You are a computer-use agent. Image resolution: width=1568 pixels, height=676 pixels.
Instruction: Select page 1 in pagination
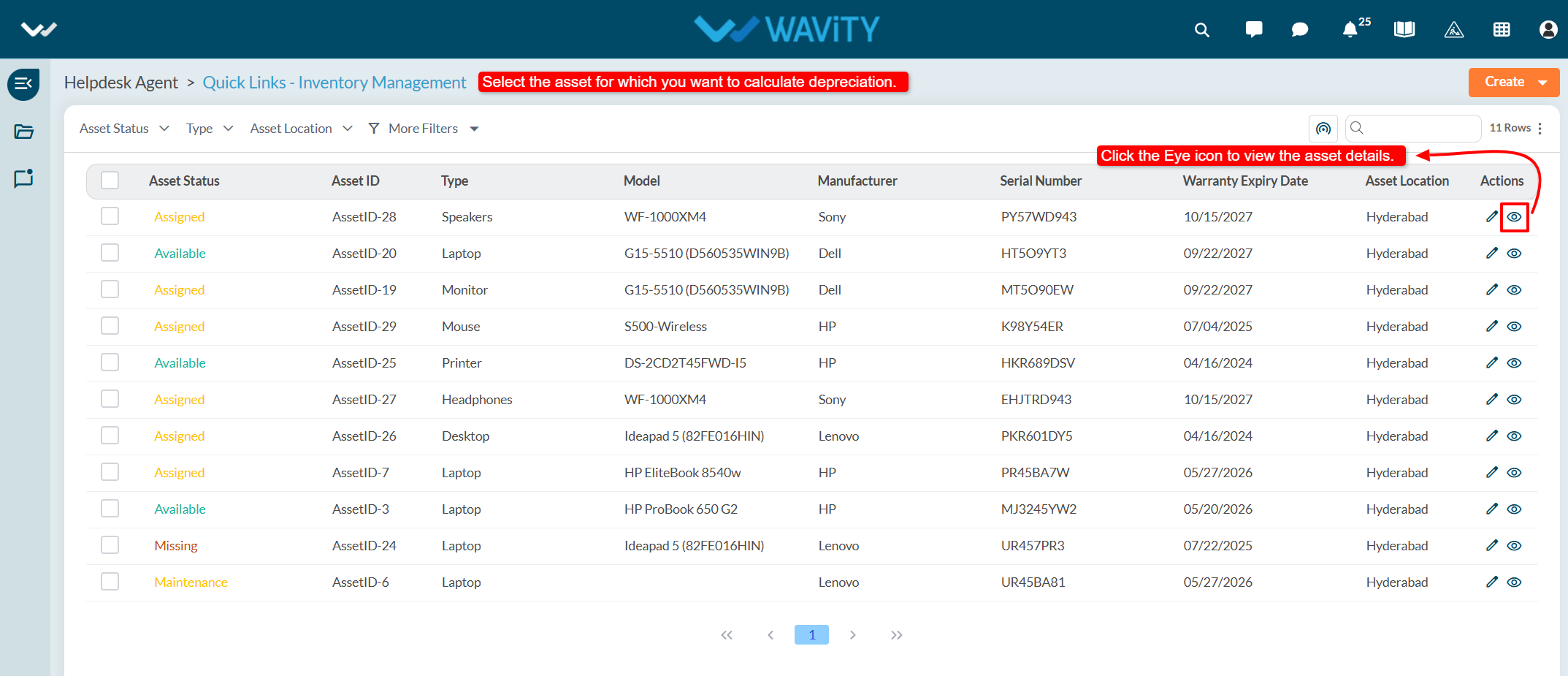tap(811, 635)
